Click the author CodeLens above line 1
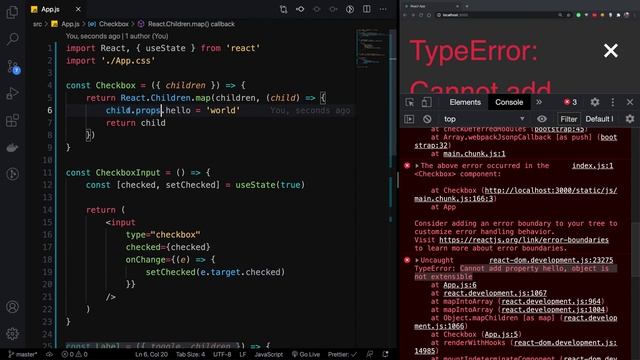 [x=117, y=36]
